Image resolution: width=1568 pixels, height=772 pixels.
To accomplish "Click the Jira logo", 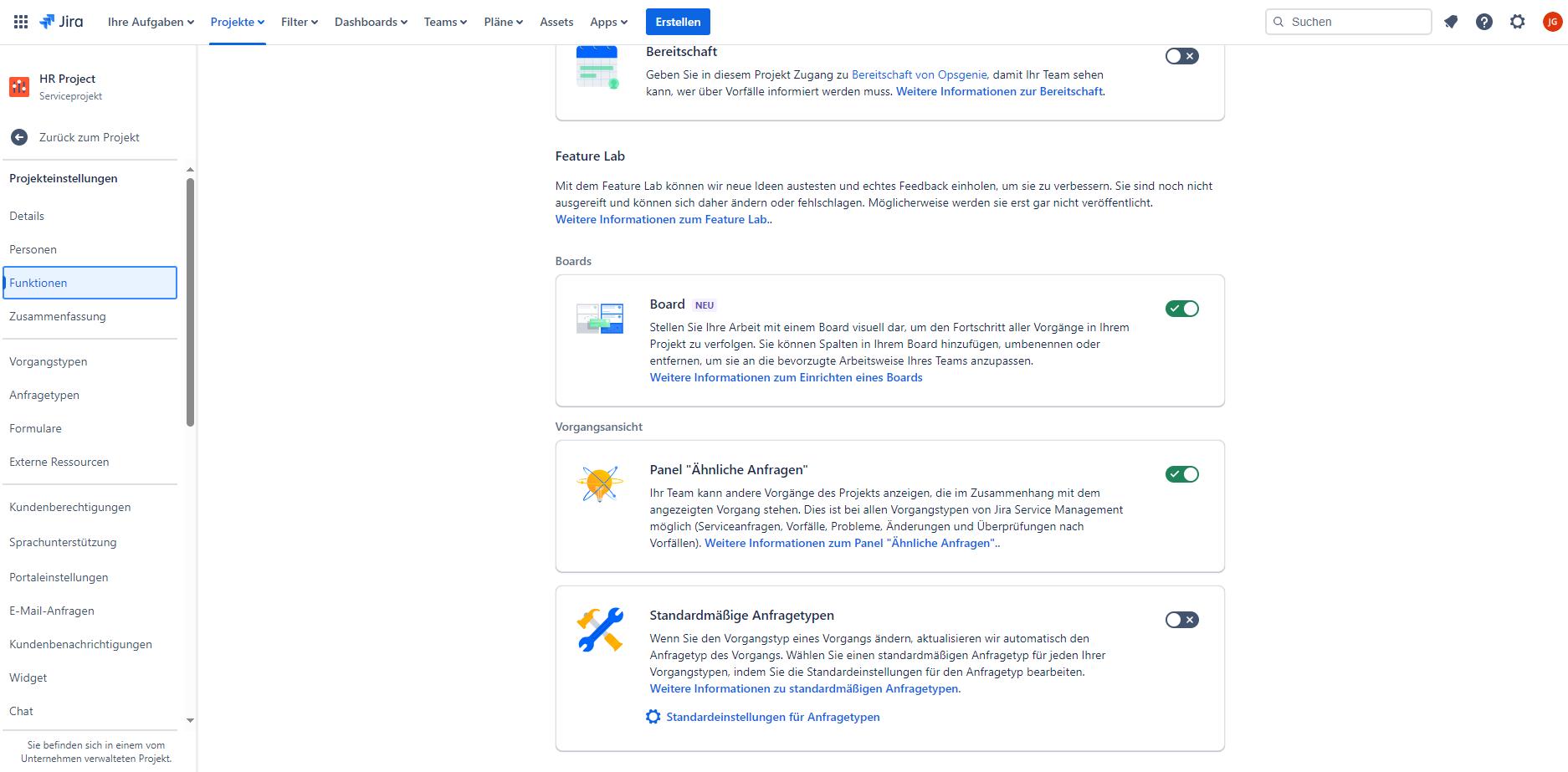I will [x=61, y=22].
